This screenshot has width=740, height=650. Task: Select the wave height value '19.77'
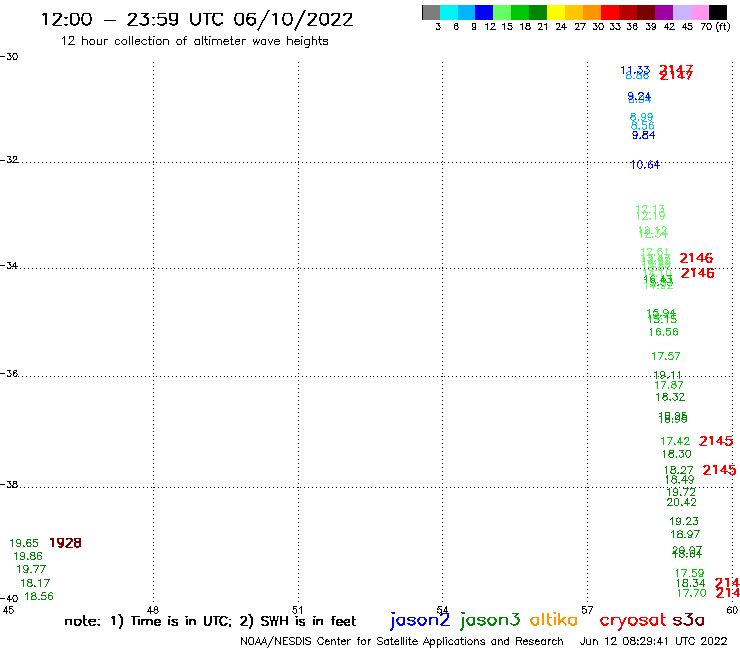click(x=31, y=570)
